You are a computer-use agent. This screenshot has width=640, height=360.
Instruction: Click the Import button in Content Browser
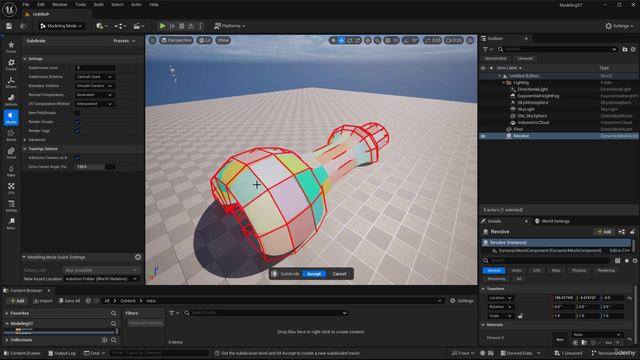click(x=42, y=301)
